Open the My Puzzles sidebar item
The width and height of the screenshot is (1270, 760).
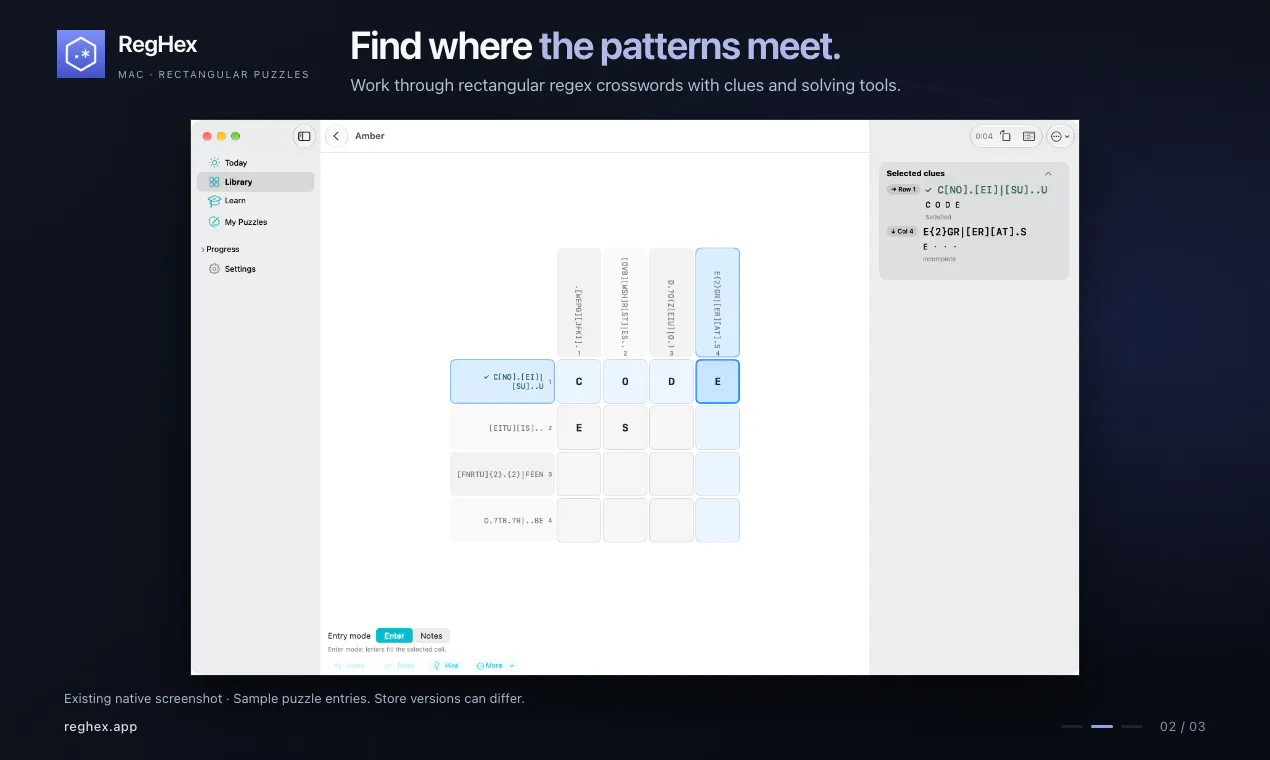pos(255,222)
